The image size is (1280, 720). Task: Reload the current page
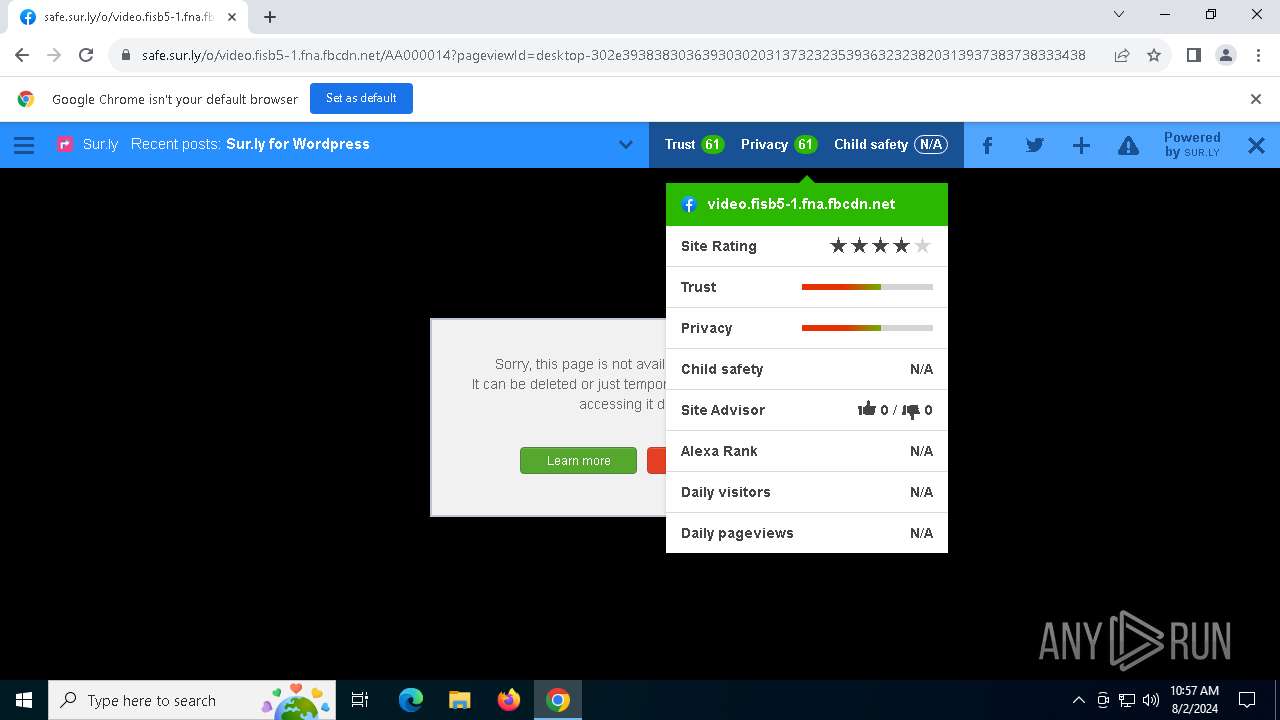(86, 56)
